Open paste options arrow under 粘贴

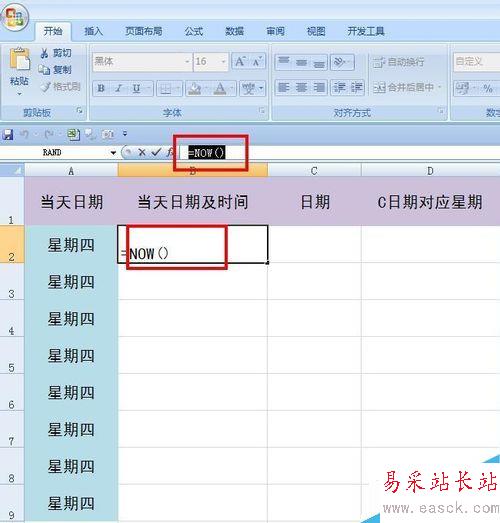pos(19,94)
